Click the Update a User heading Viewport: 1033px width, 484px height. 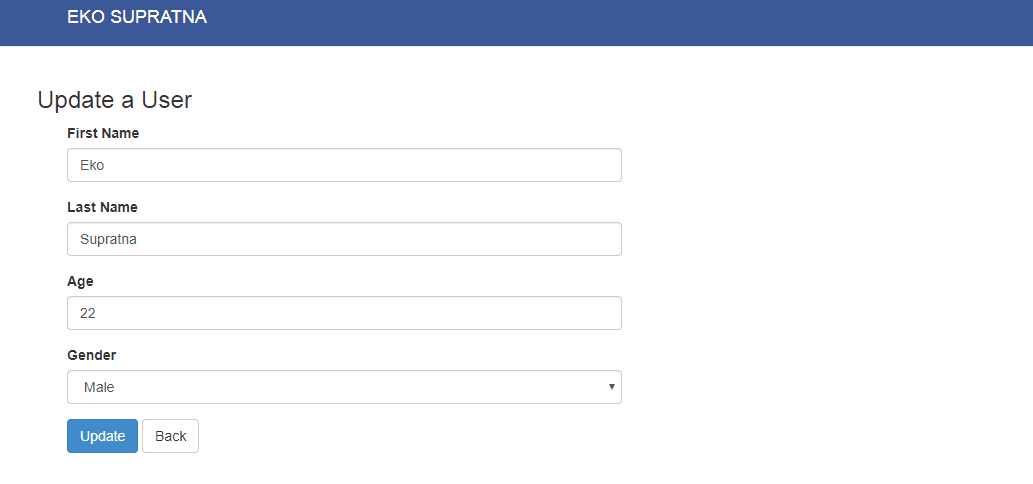(115, 100)
